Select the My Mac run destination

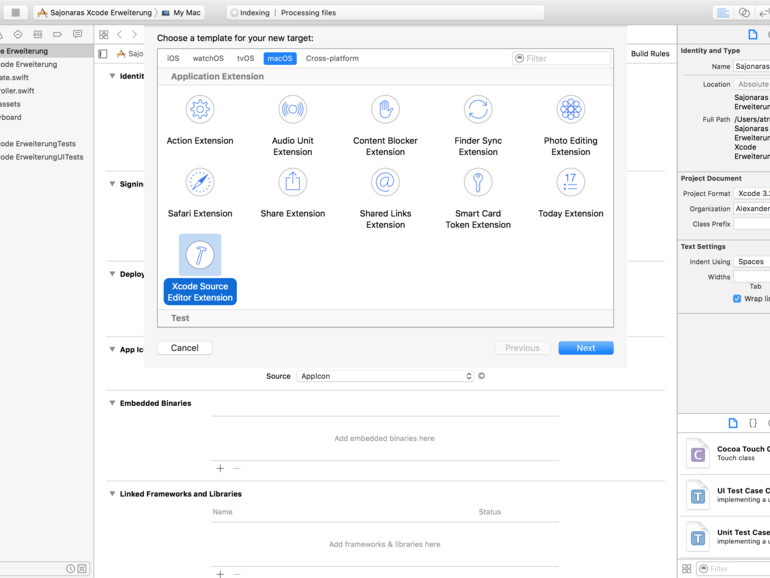tap(181, 13)
